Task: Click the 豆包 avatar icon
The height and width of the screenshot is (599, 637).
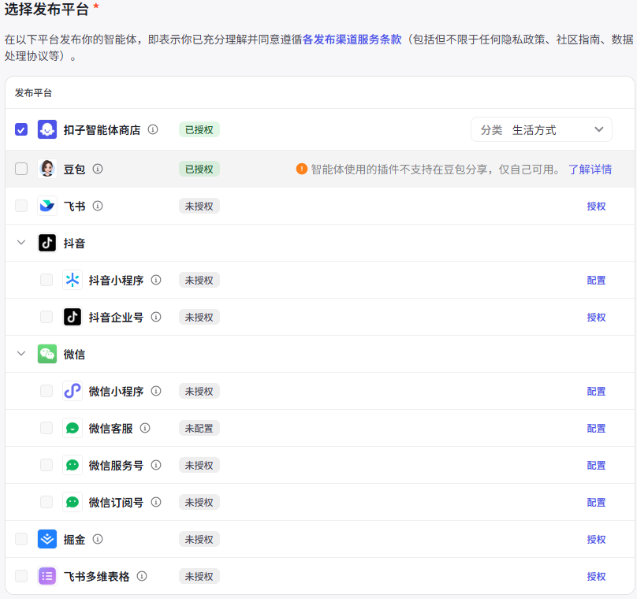Action: (47, 169)
